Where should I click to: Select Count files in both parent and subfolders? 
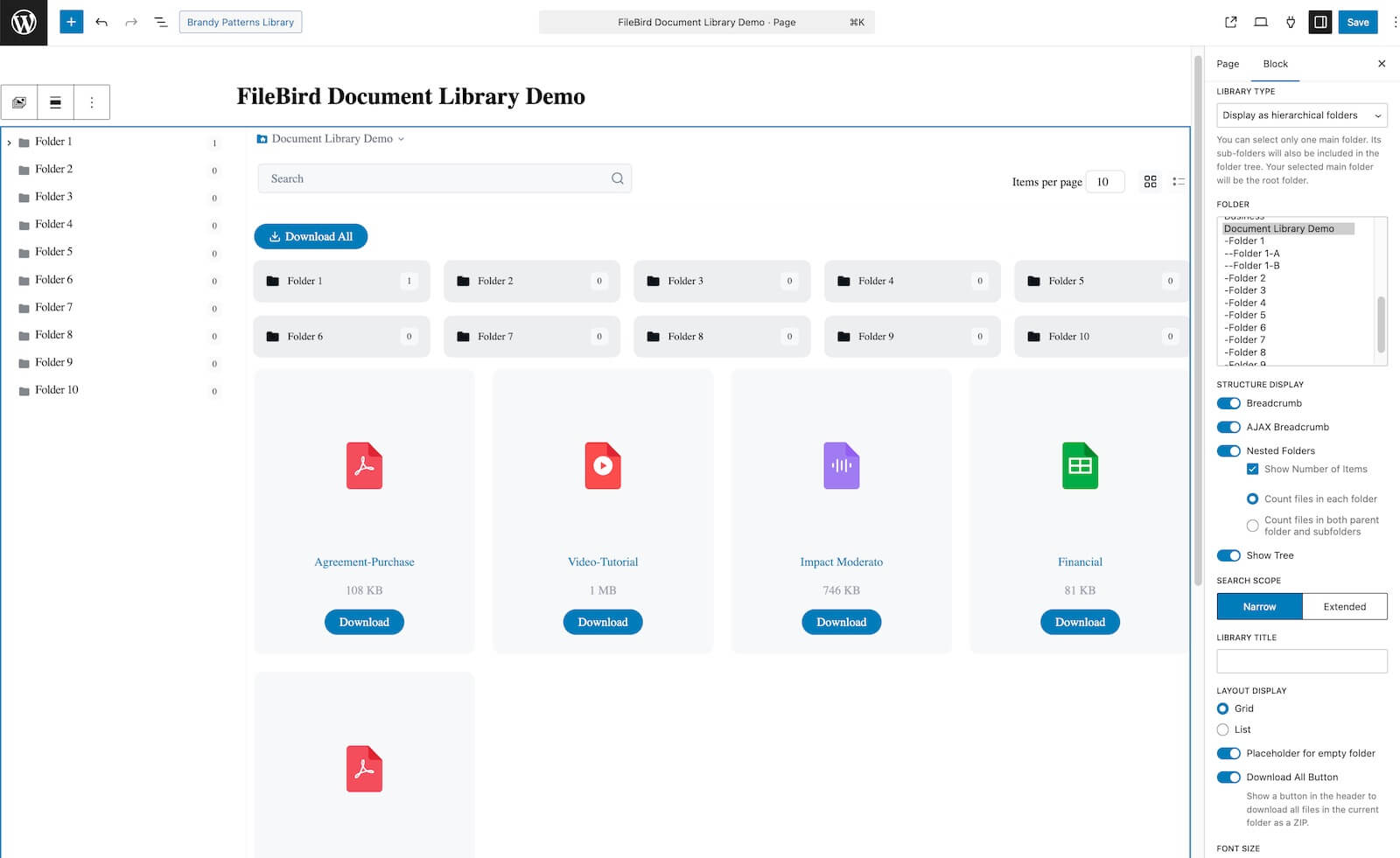(x=1252, y=526)
